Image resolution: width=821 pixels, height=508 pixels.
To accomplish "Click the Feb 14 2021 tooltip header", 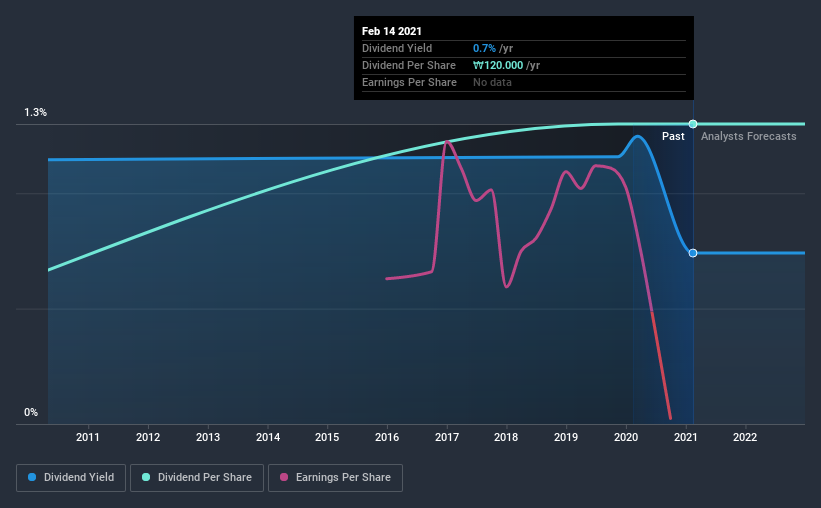I will click(392, 31).
